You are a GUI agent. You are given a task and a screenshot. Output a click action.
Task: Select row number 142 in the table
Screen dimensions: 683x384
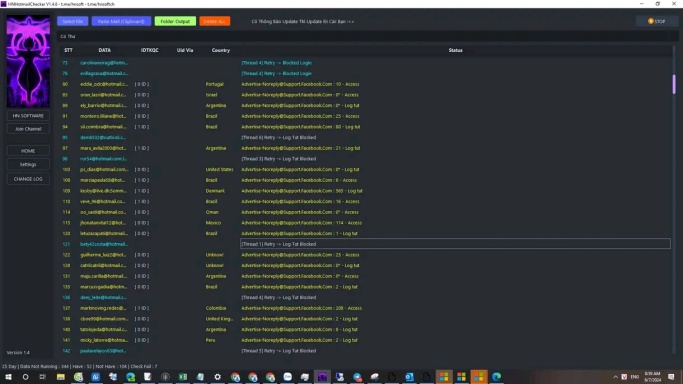[x=66, y=350]
